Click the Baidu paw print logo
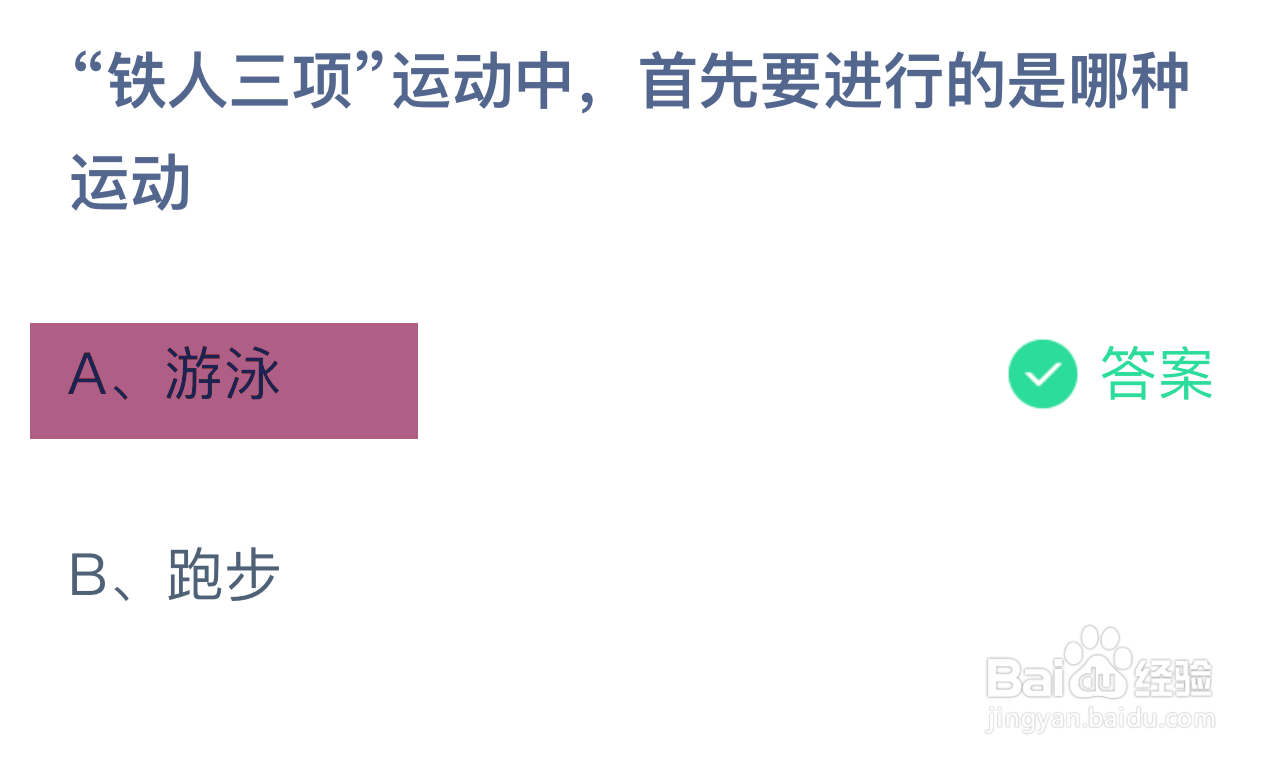The image size is (1284, 762). (x=1097, y=662)
